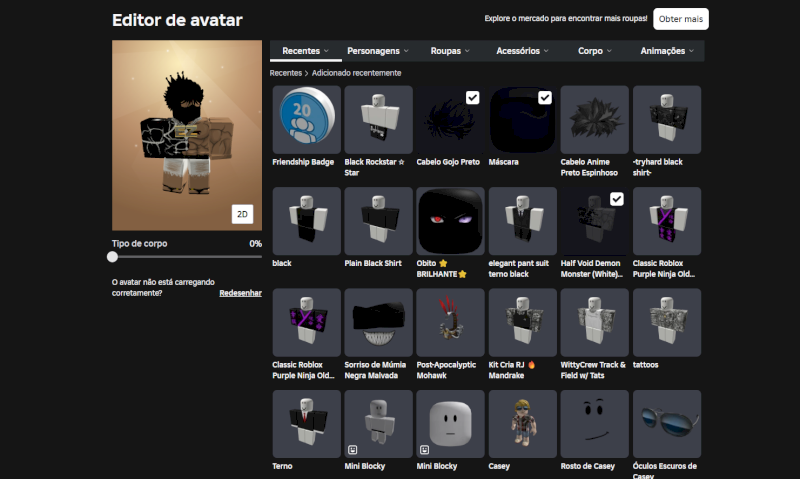Choose the Cabelo Anime Preto Espinhoso hair

point(594,119)
